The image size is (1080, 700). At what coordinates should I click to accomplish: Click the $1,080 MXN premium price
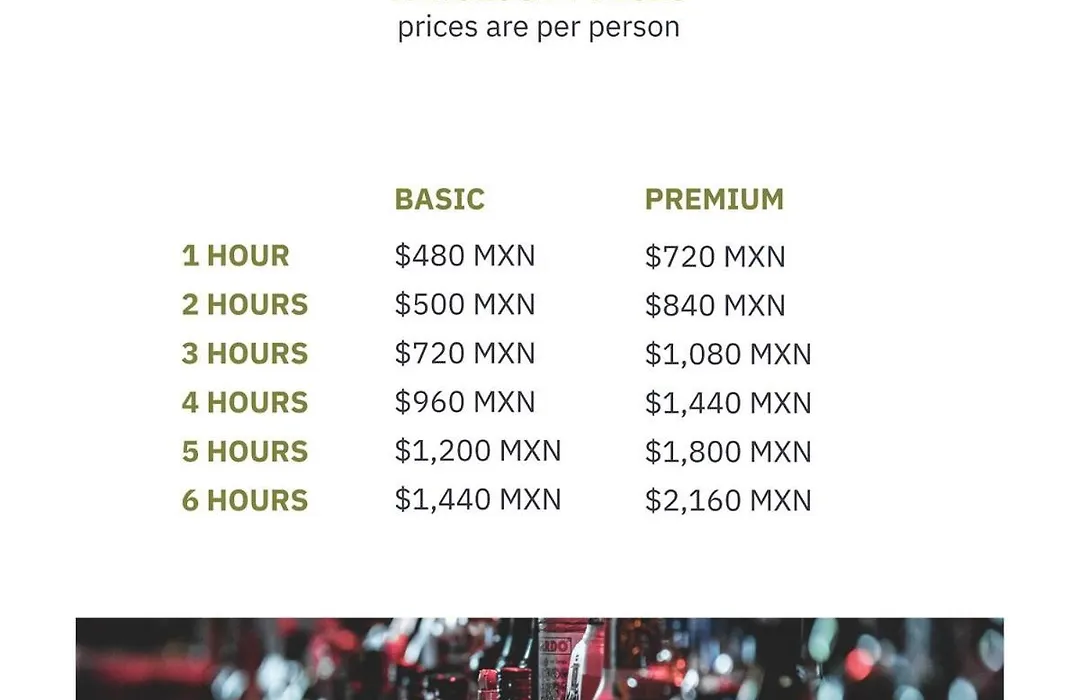coord(728,355)
